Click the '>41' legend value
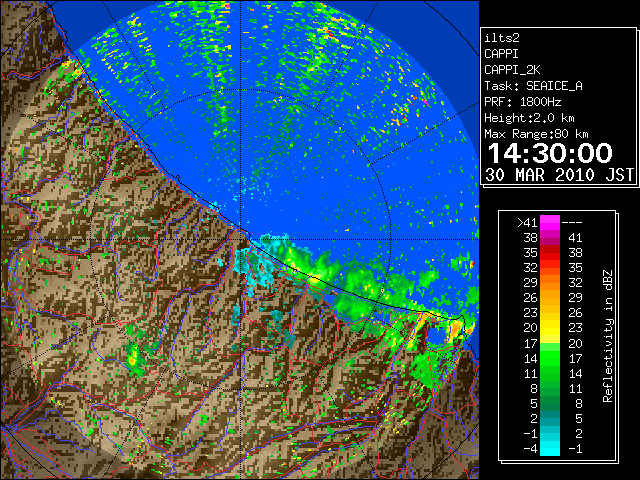Image resolution: width=640 pixels, height=480 pixels. click(527, 222)
